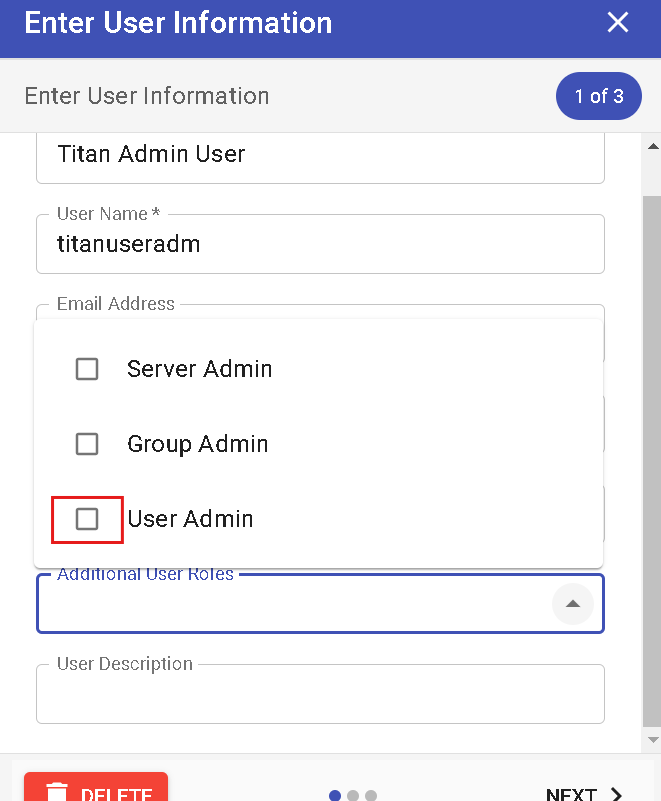This screenshot has width=661, height=801.
Task: Choose the Group Admin option label
Action: coord(197,444)
